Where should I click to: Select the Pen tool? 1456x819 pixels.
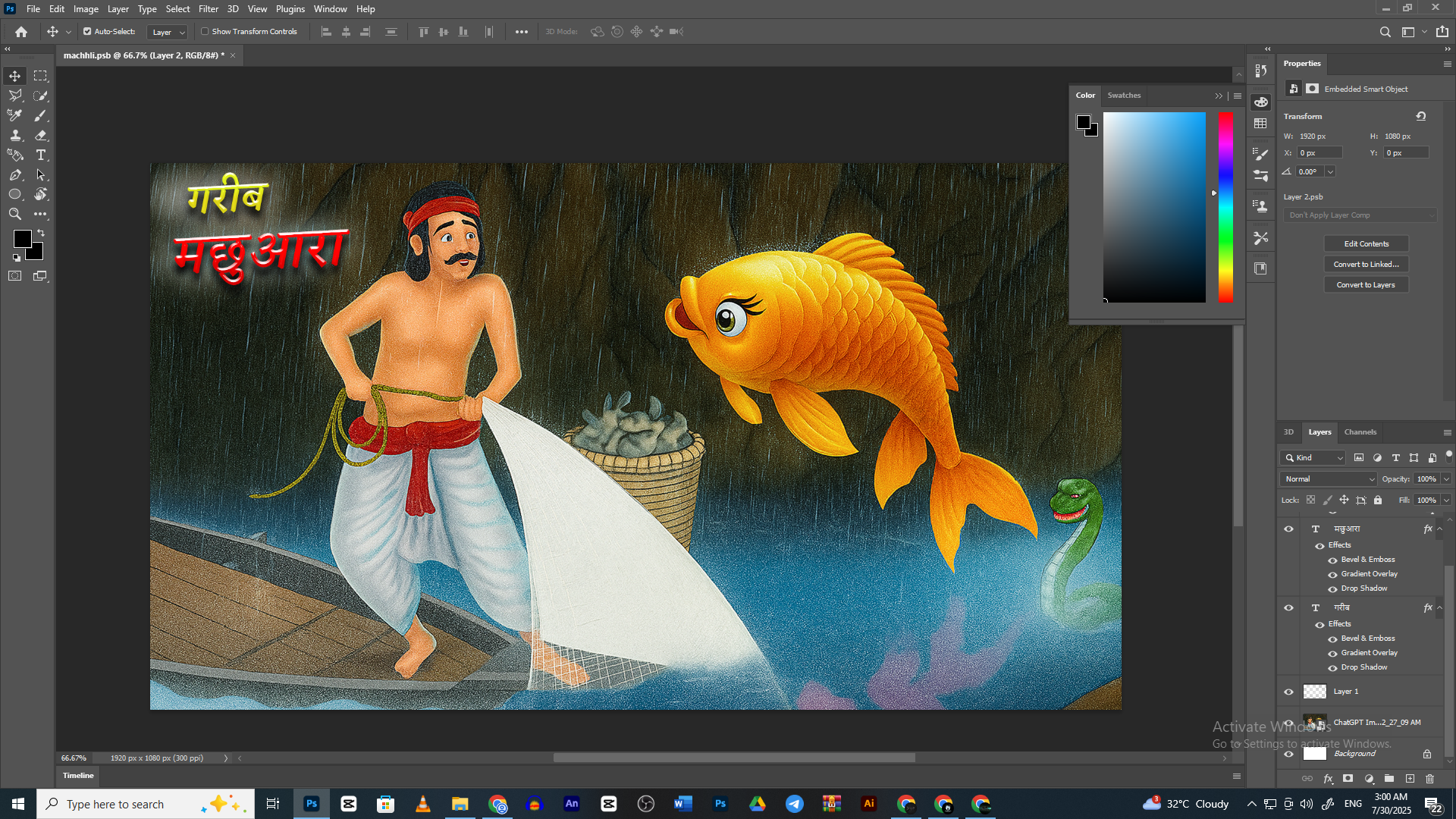(x=15, y=174)
